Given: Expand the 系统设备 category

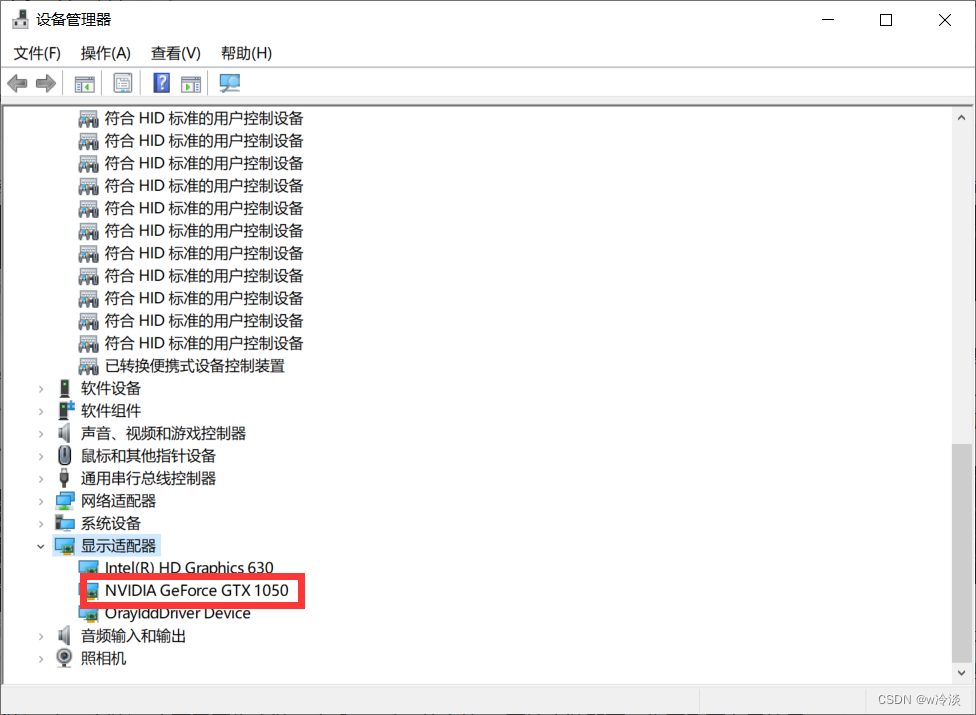Looking at the screenshot, I should click(40, 523).
